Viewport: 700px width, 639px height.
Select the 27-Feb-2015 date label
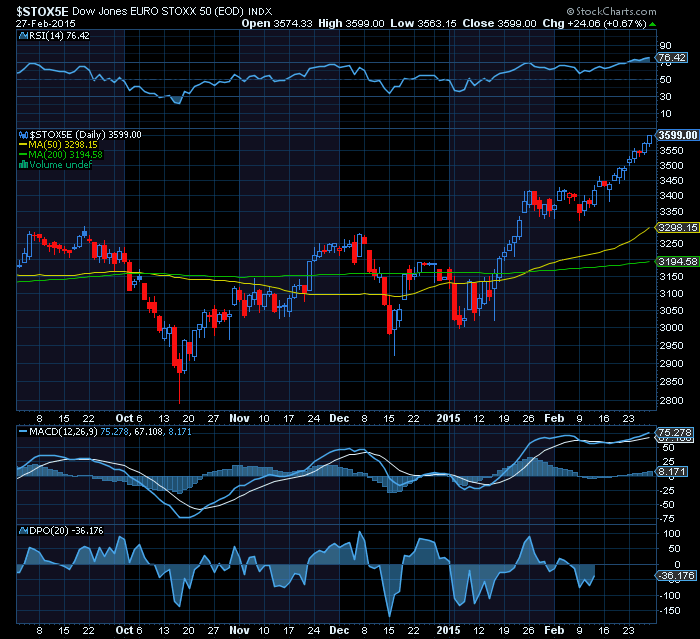[x=46, y=24]
